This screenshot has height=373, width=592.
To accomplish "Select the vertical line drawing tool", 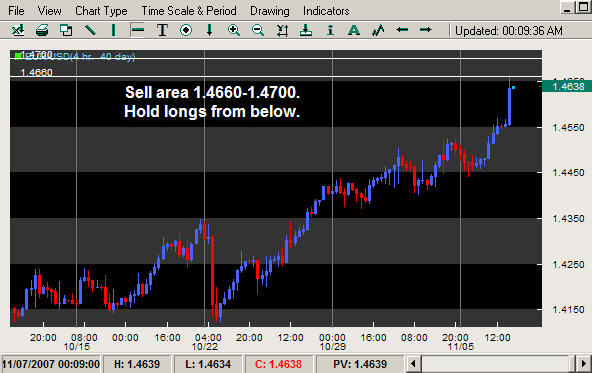I will click(x=113, y=30).
